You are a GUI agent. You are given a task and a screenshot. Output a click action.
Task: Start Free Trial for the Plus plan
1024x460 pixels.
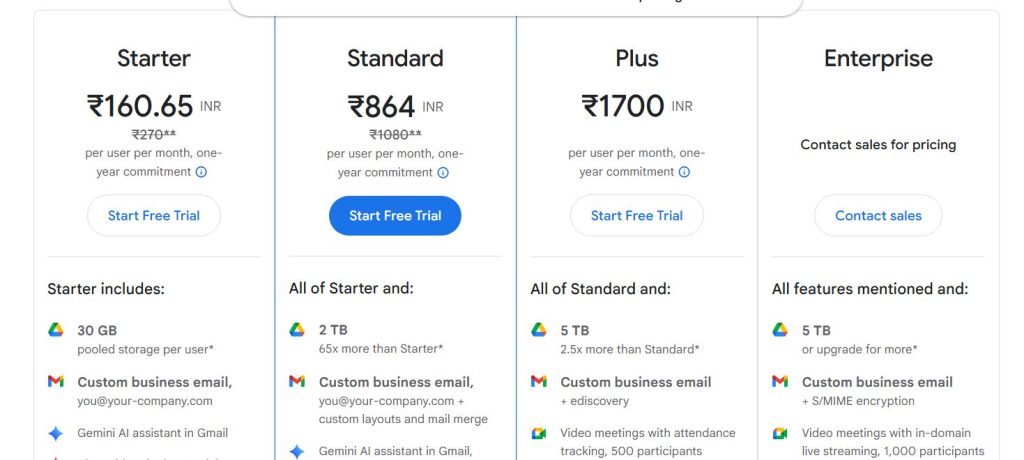(x=637, y=216)
